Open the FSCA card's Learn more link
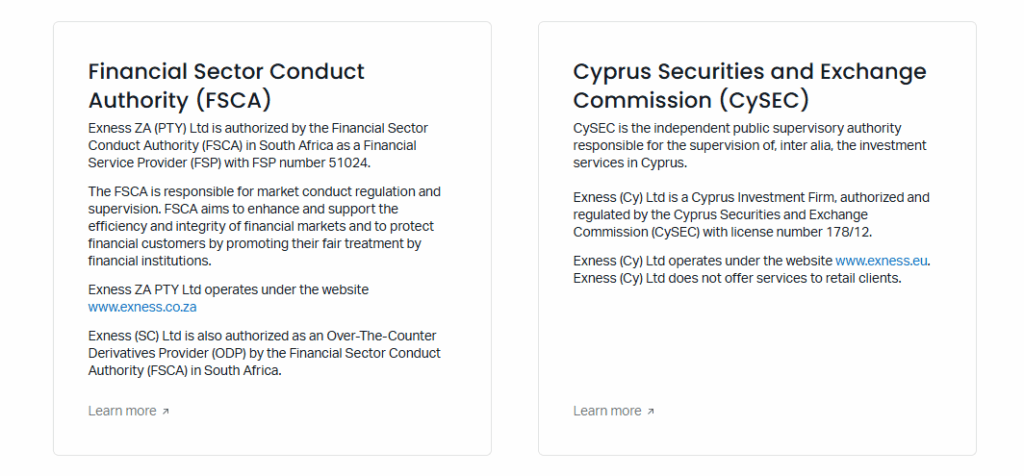This screenshot has width=1024, height=476. (x=122, y=411)
